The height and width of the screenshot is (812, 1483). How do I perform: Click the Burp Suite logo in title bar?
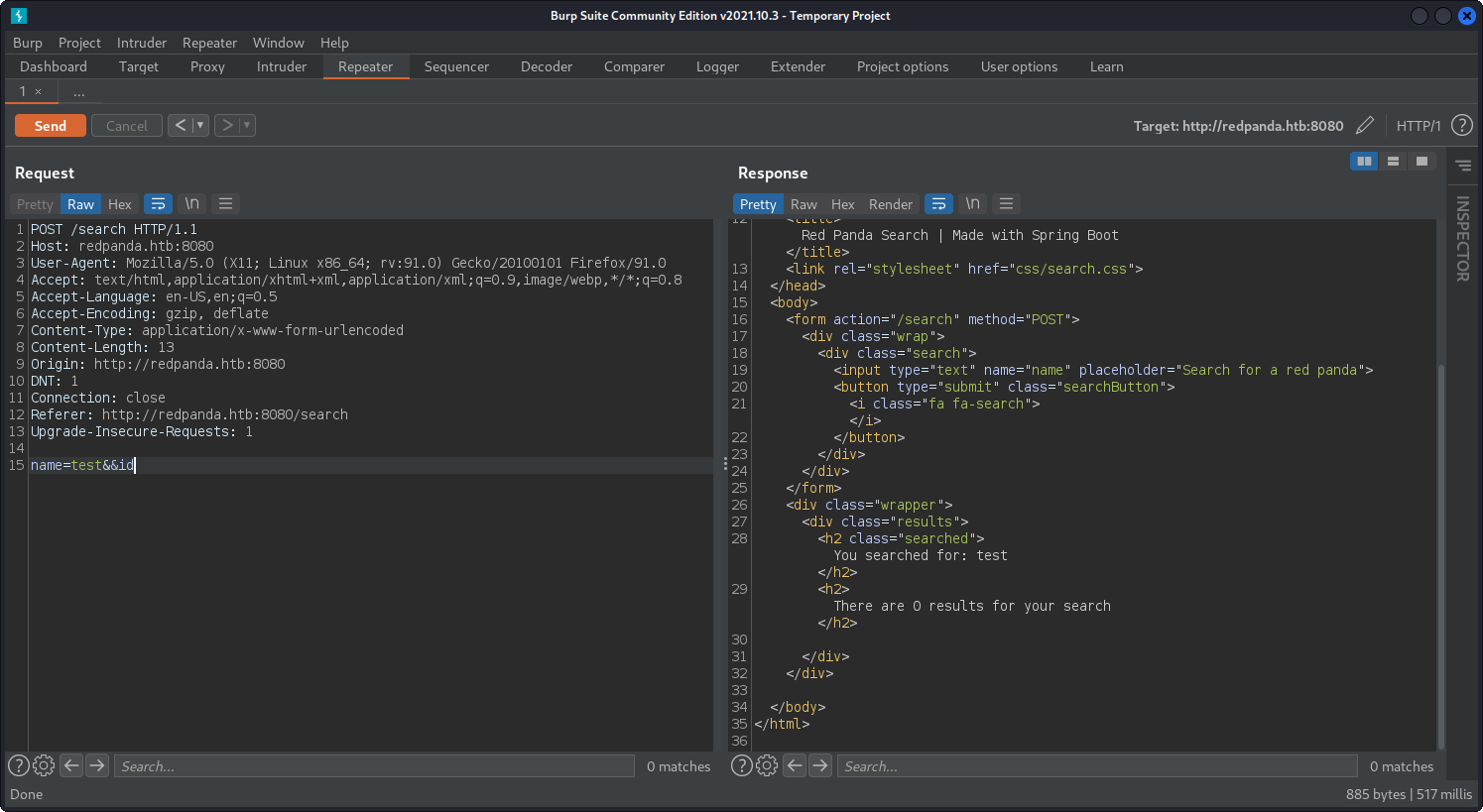coord(19,16)
